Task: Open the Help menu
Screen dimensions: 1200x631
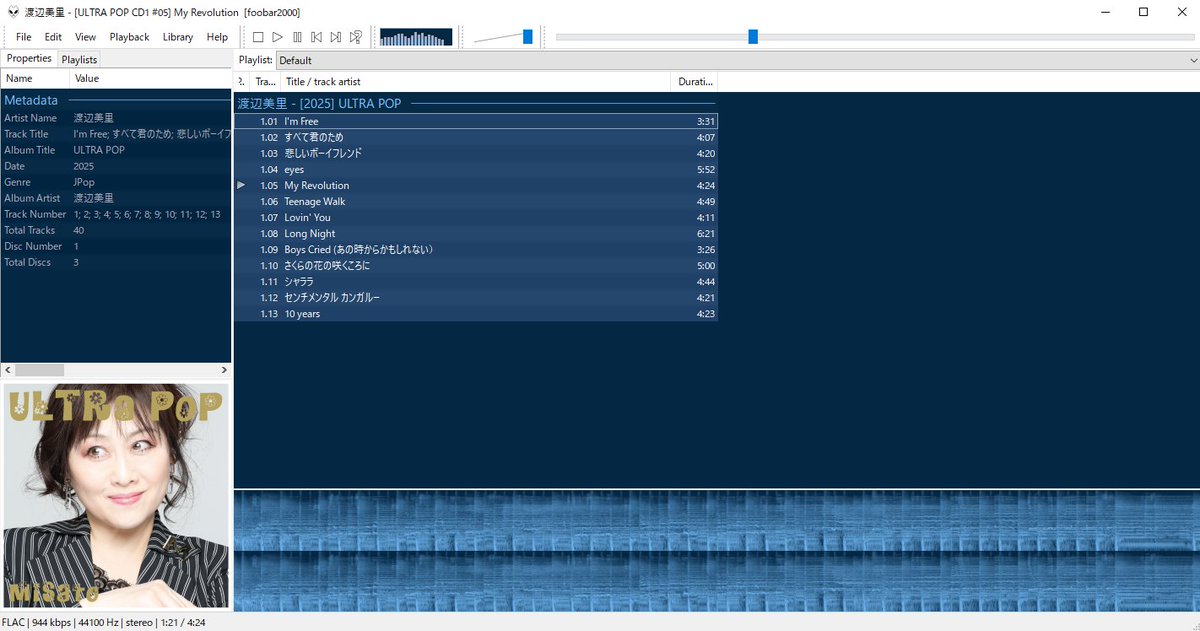Action: tap(217, 37)
